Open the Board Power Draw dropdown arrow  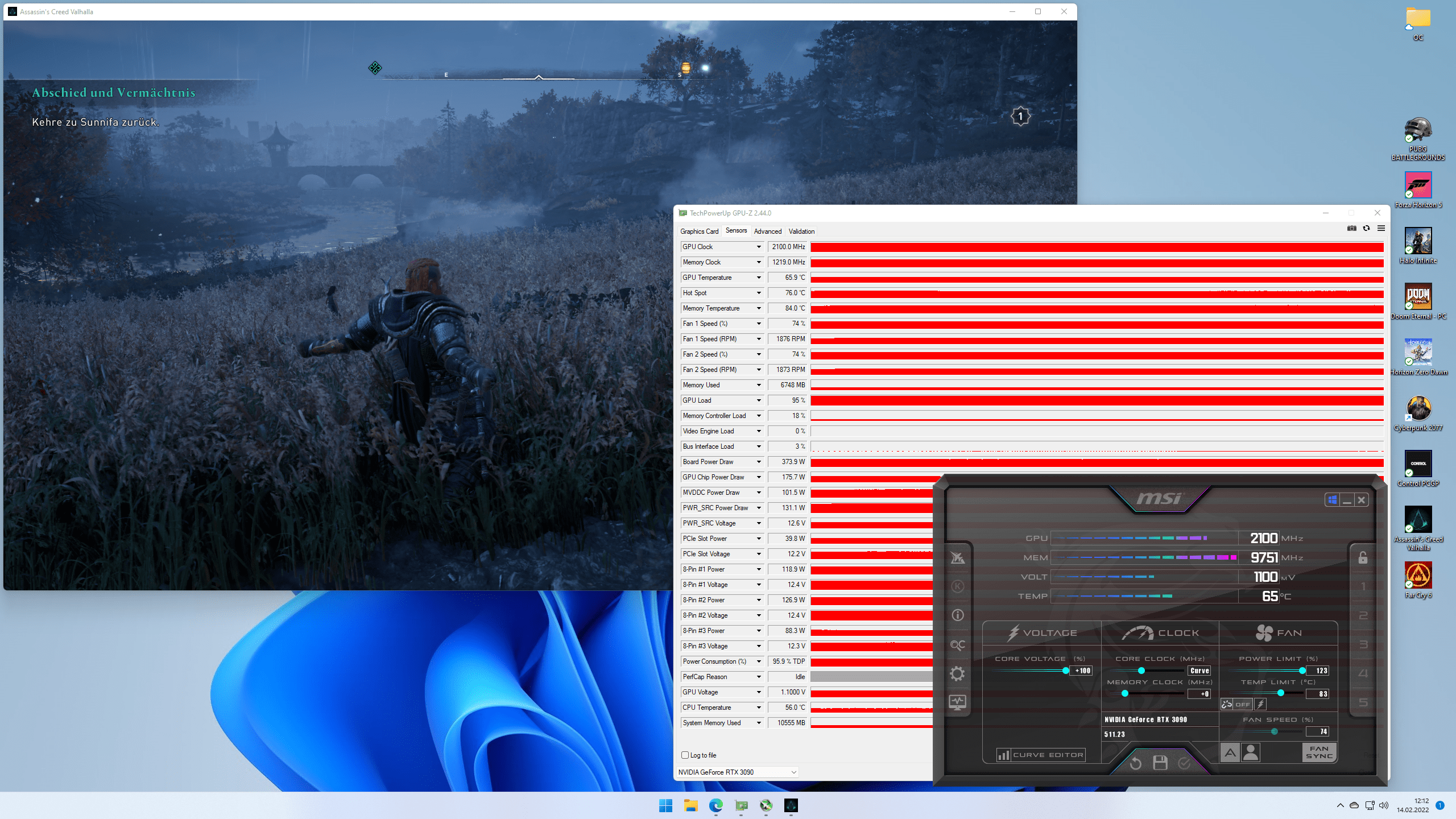[x=759, y=462]
